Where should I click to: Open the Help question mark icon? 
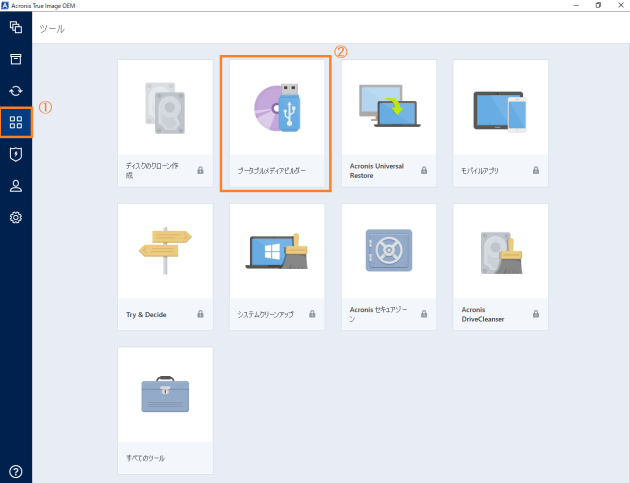pos(16,471)
